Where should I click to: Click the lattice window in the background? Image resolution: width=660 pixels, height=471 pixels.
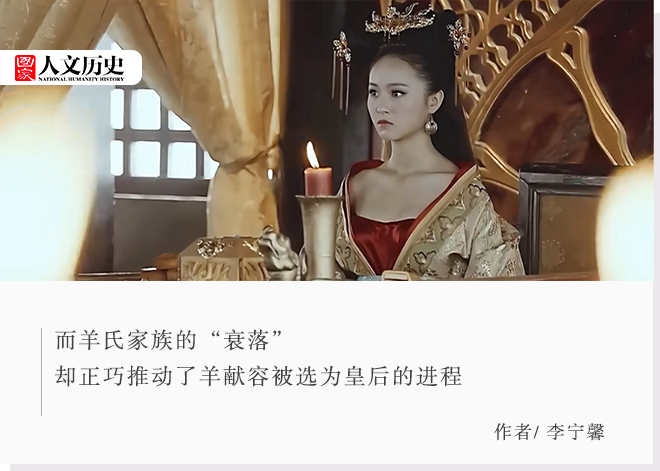point(159,133)
